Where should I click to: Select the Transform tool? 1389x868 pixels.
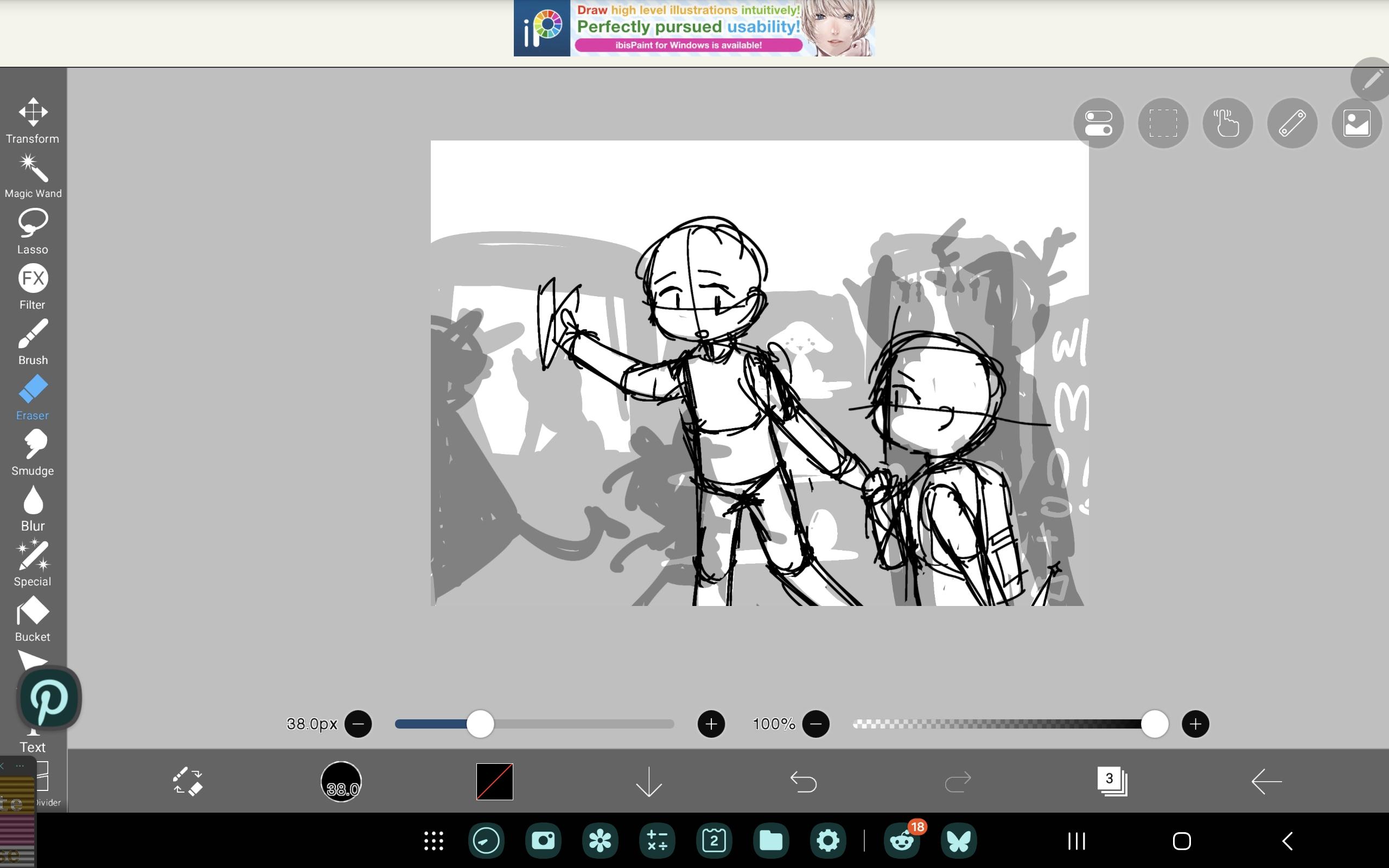[x=33, y=120]
